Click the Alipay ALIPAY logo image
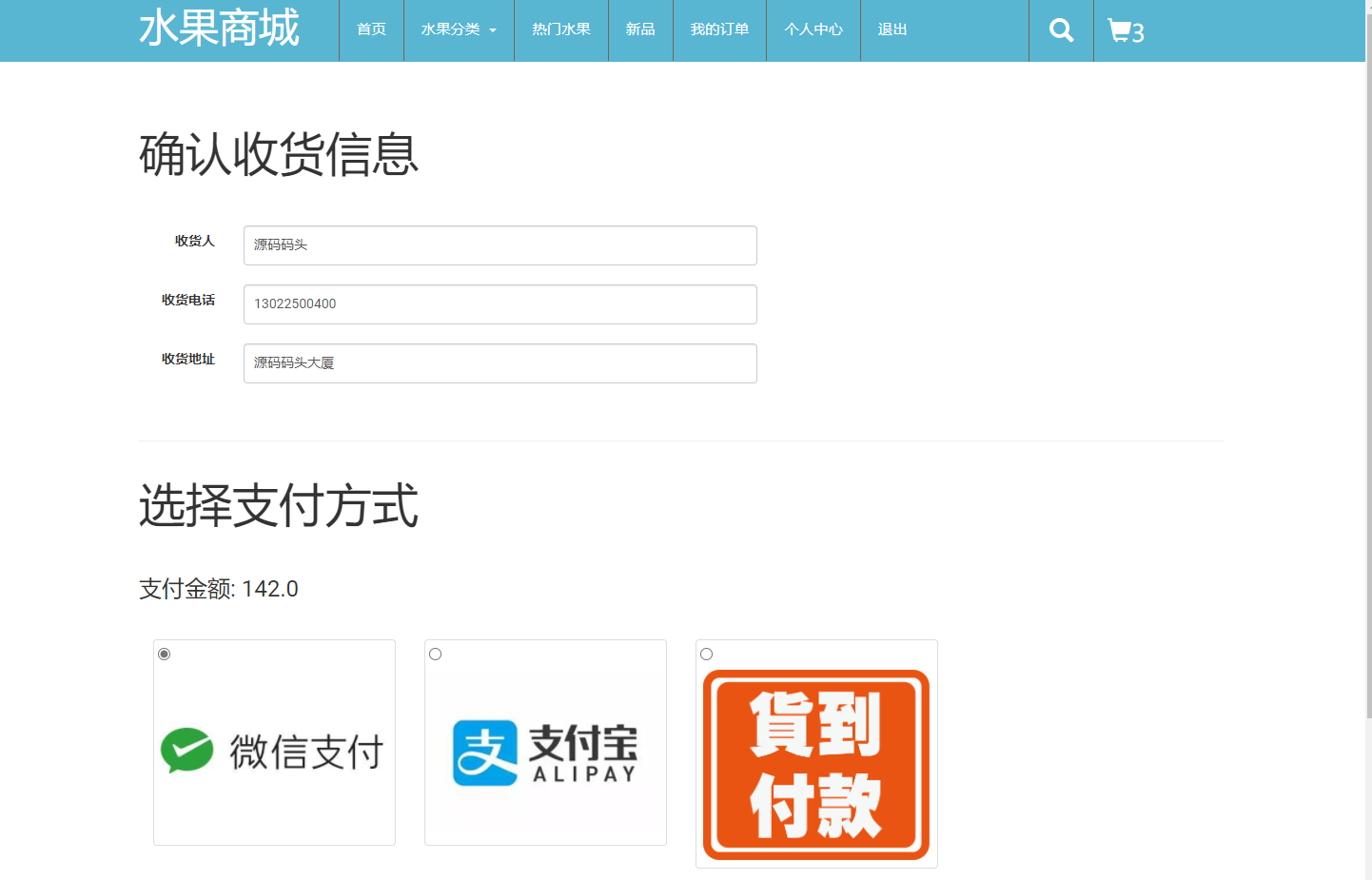The image size is (1372, 880). coord(544,752)
